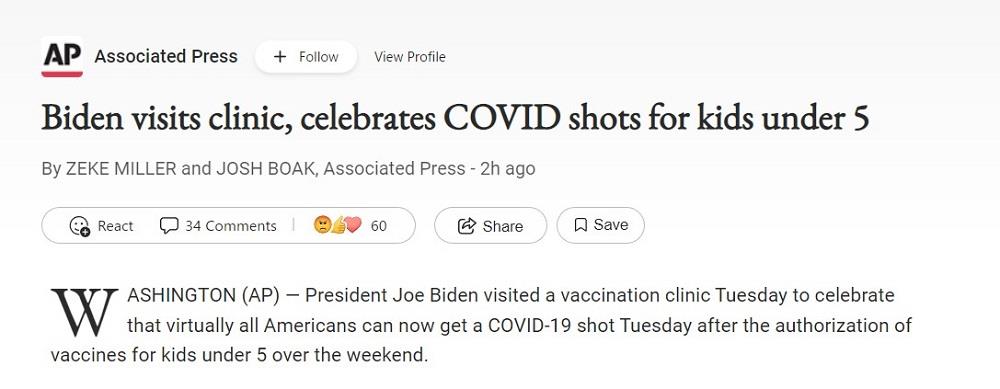Click the thumbs up reaction emoji

(339, 225)
